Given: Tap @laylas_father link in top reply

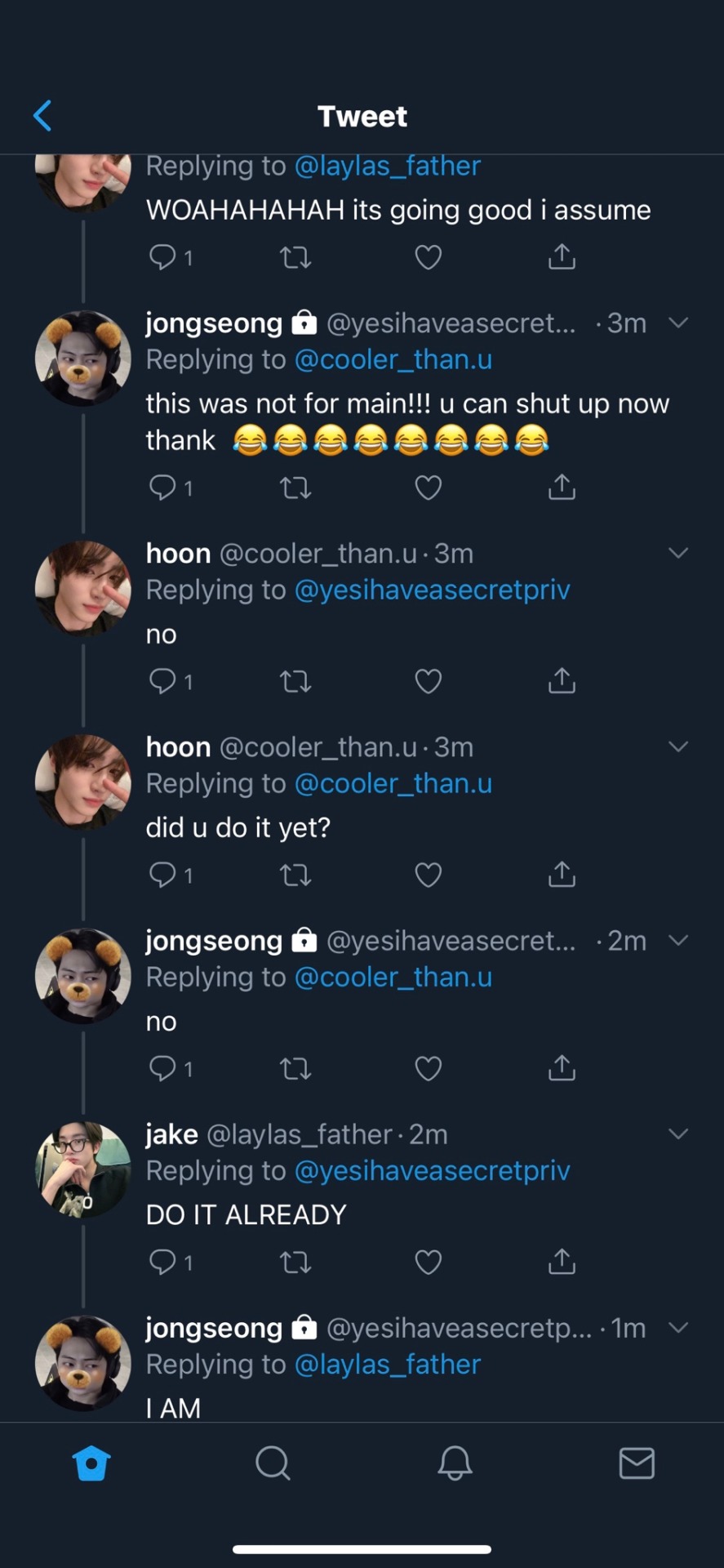Looking at the screenshot, I should point(387,167).
